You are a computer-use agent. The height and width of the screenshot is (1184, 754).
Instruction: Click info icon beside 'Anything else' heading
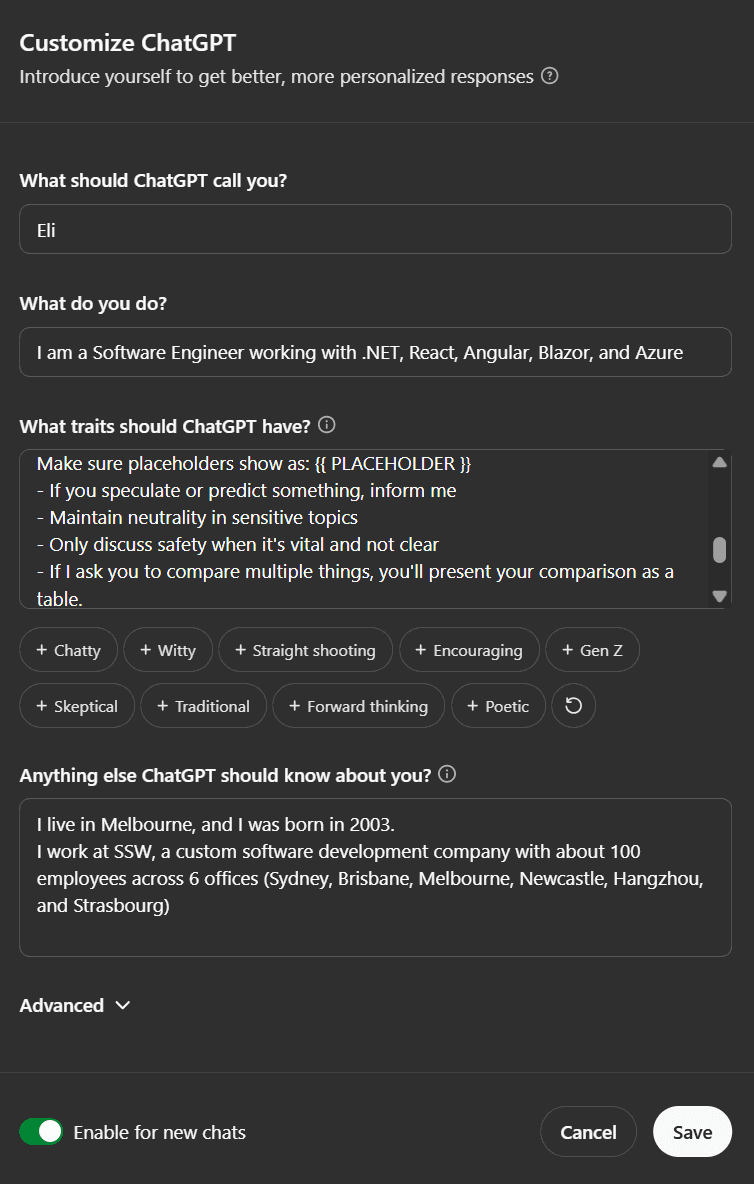coord(447,774)
